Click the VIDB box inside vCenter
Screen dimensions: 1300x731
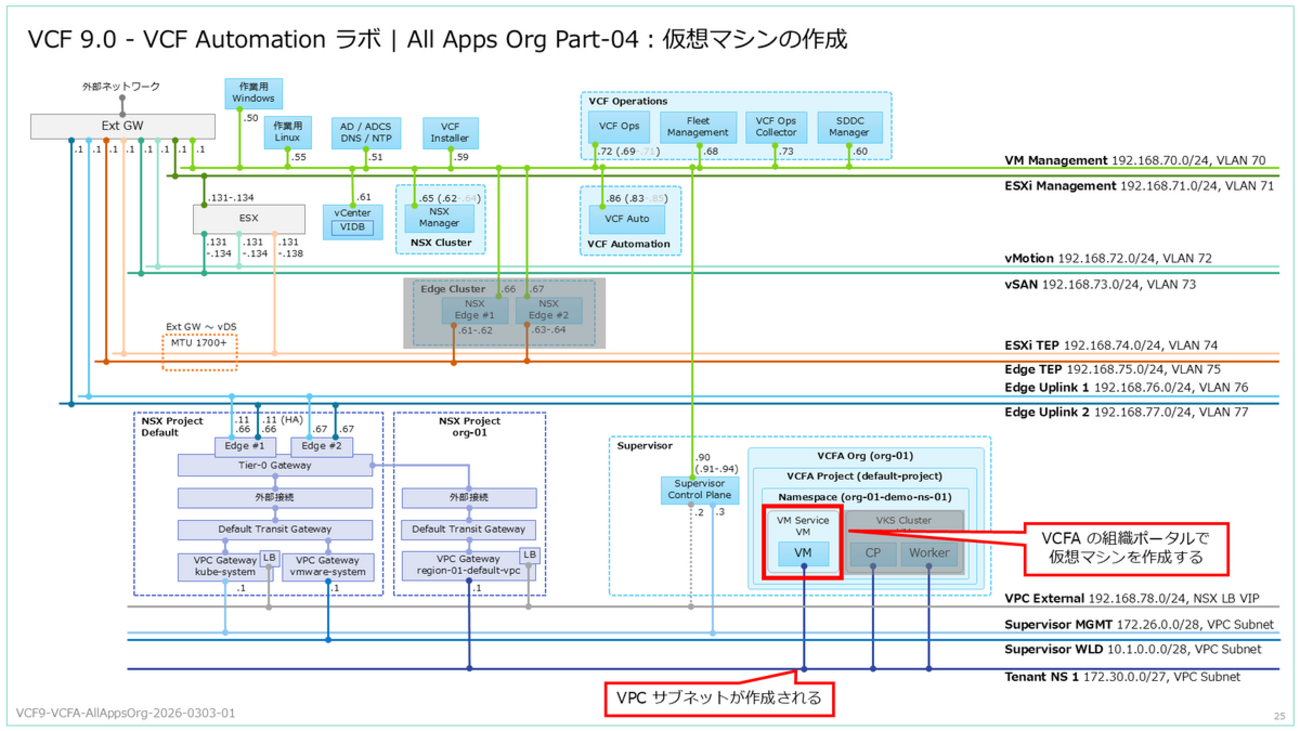[x=353, y=227]
